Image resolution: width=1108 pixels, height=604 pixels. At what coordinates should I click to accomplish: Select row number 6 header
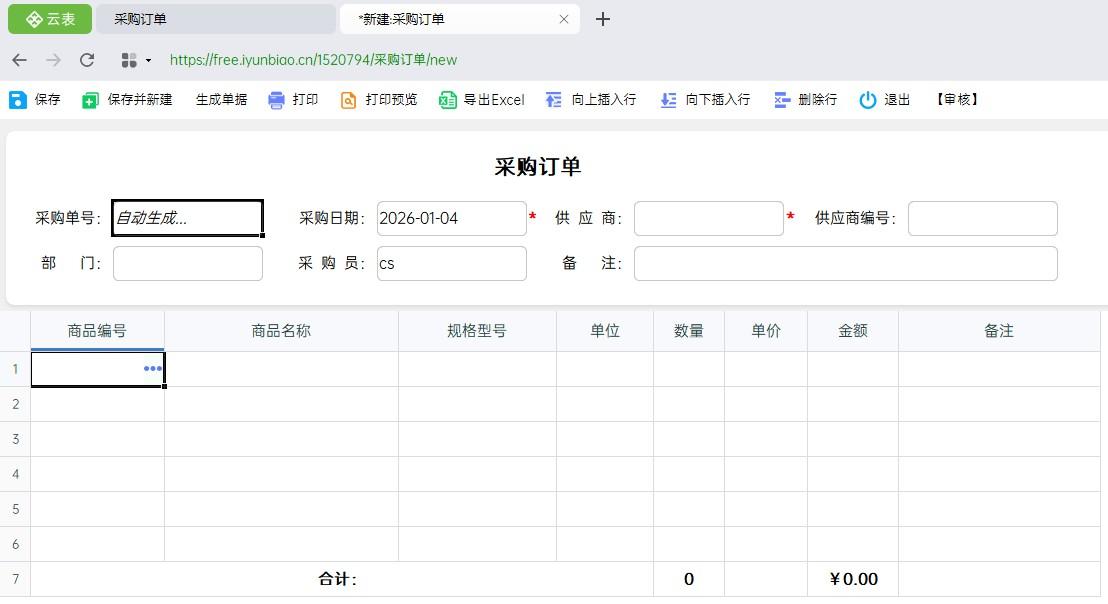15,544
